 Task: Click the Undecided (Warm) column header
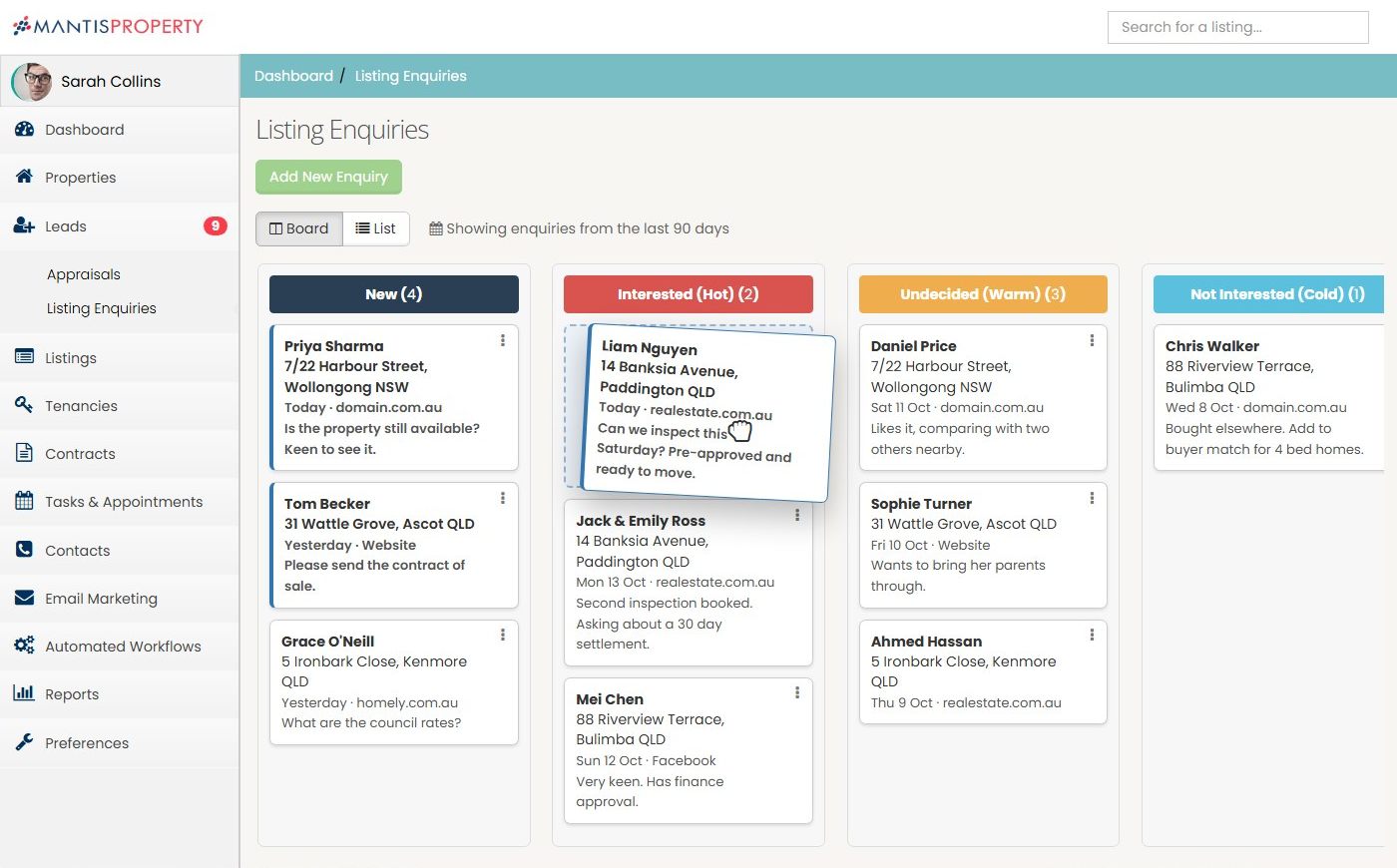(983, 294)
